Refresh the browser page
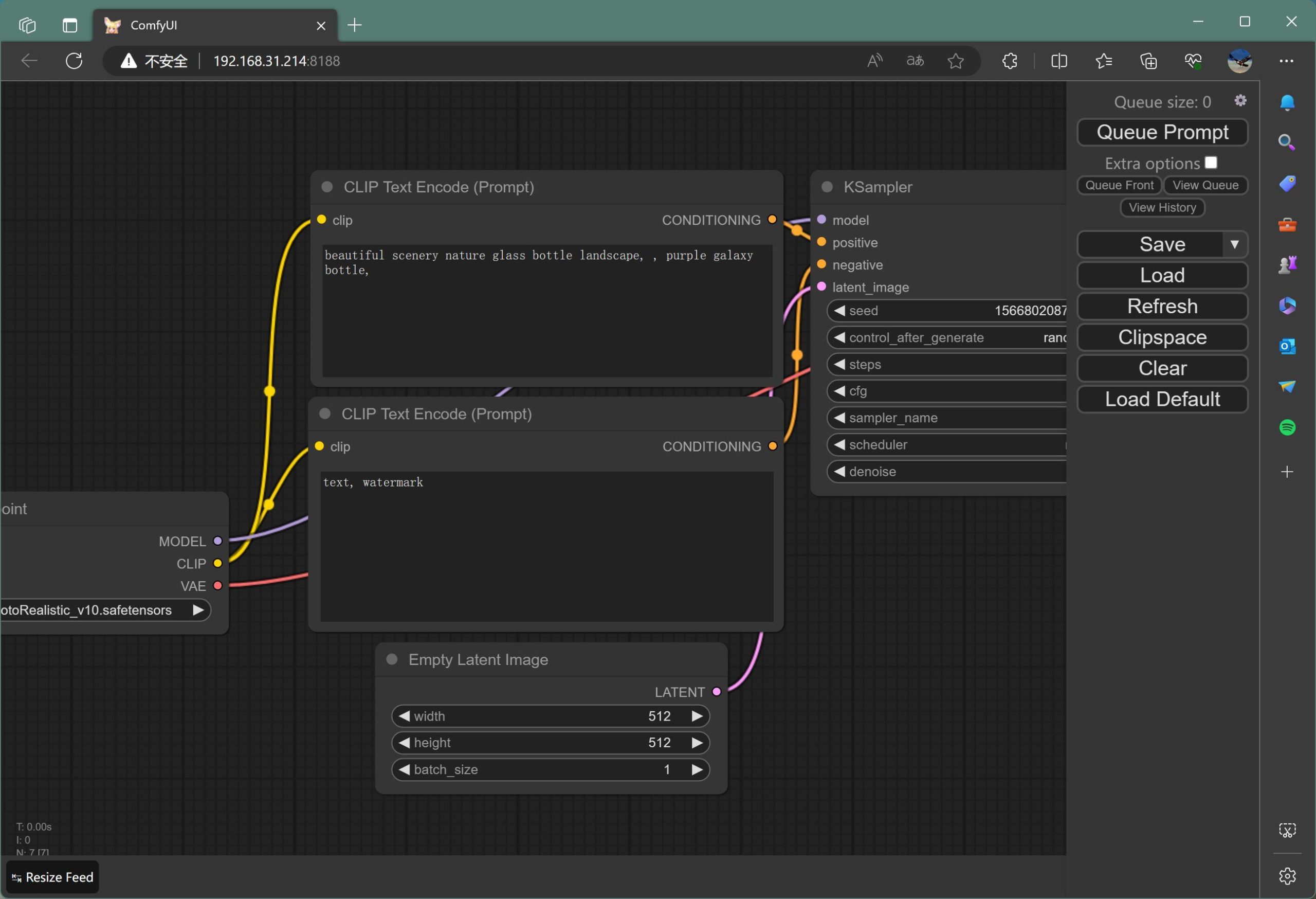This screenshot has width=1316, height=899. (74, 61)
